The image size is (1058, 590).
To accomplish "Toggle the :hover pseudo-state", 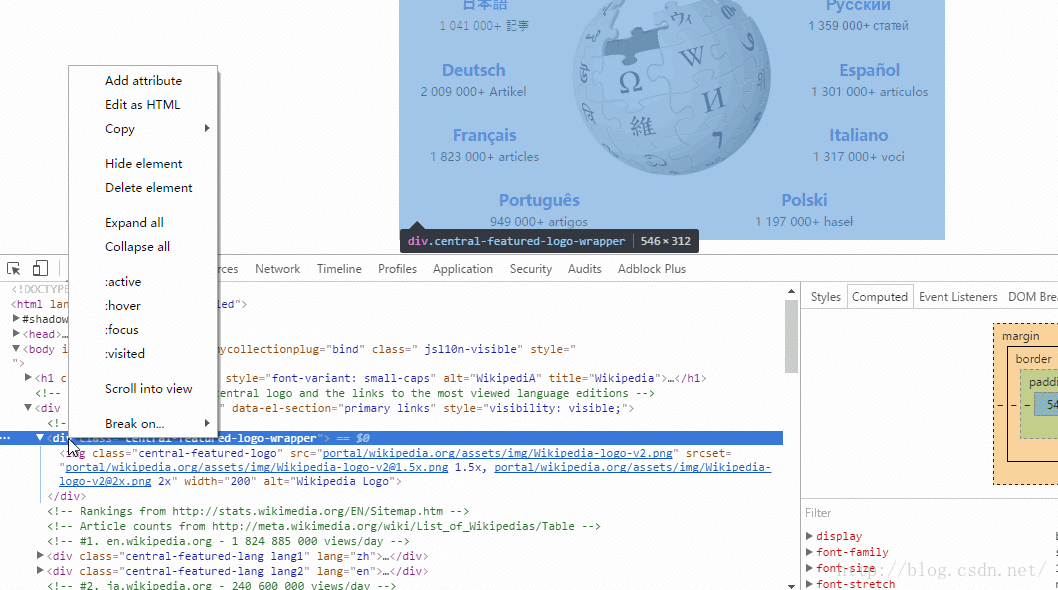I will 143,306.
